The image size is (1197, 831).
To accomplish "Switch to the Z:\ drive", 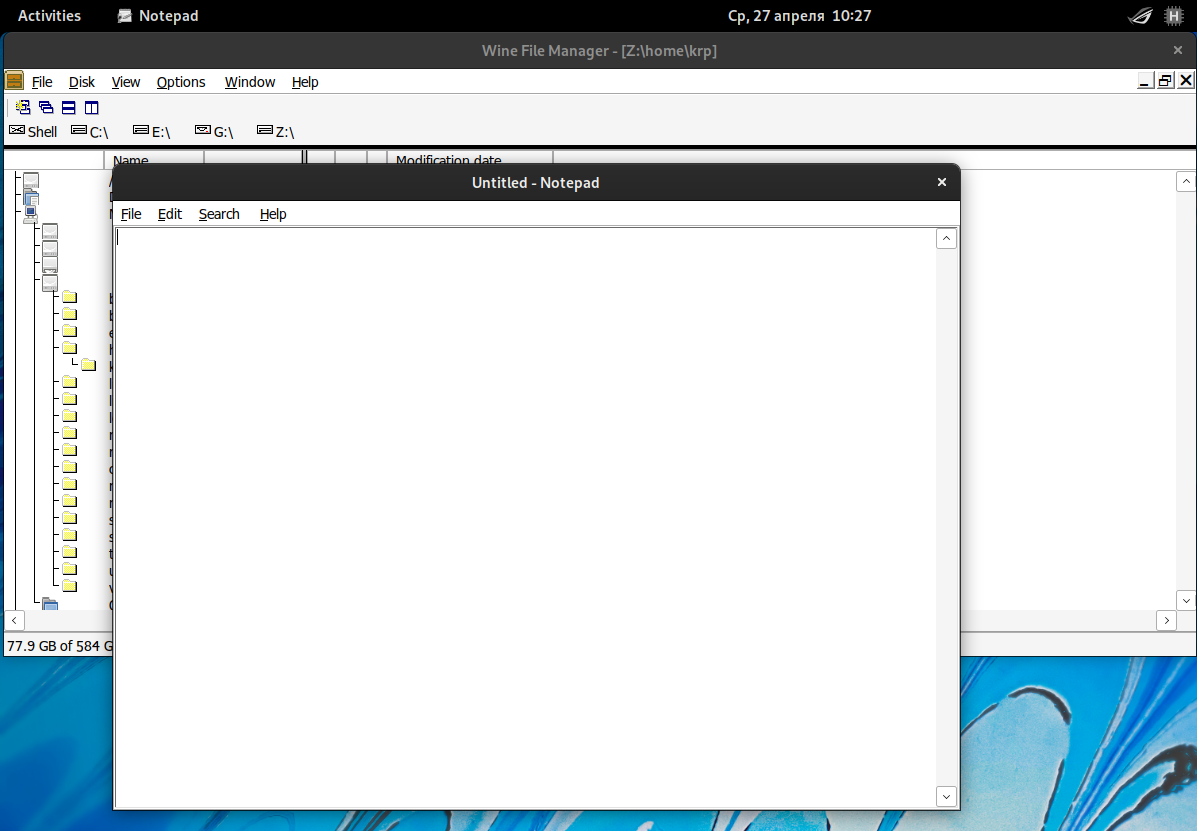I will click(x=276, y=131).
